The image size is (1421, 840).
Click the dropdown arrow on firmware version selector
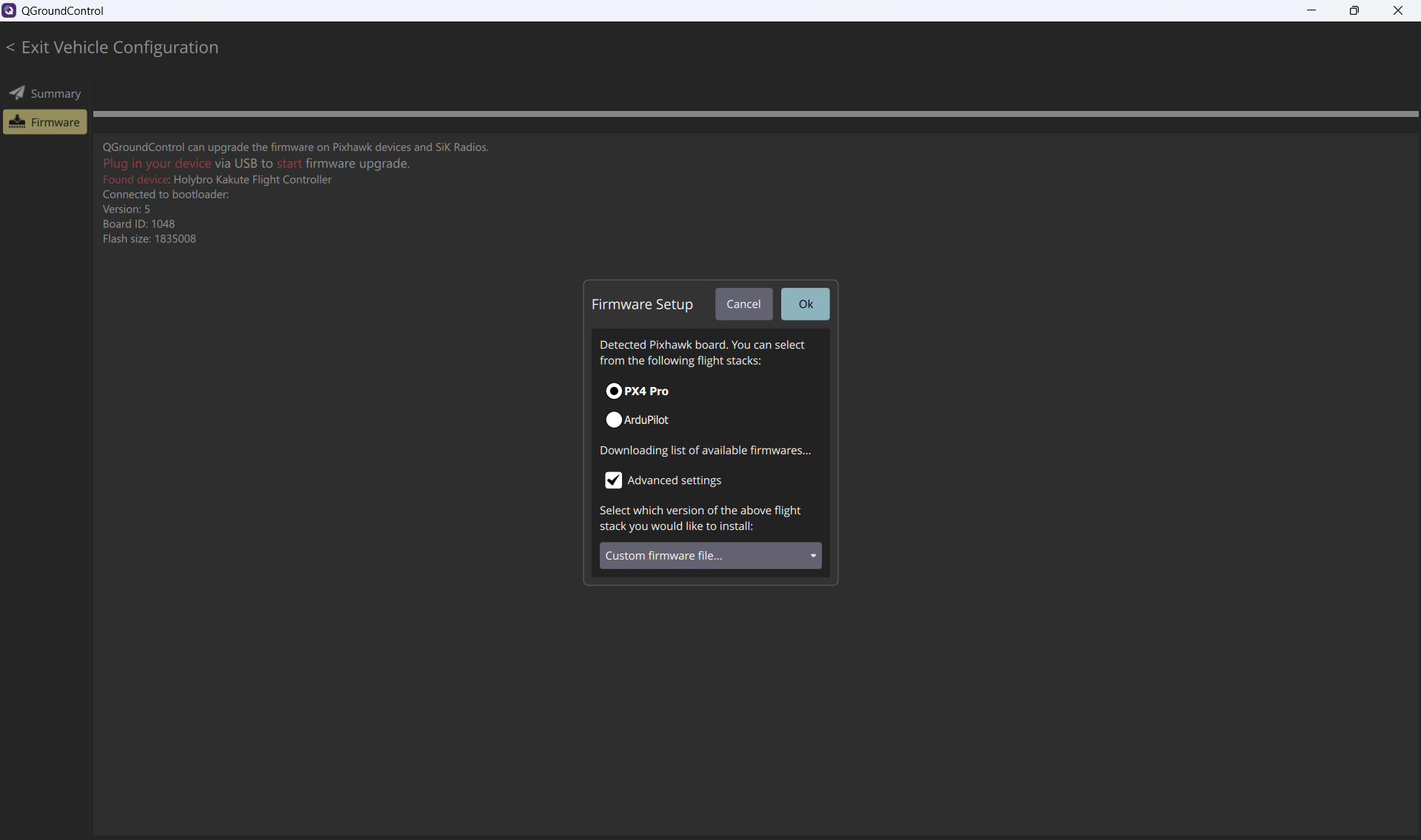click(x=813, y=556)
